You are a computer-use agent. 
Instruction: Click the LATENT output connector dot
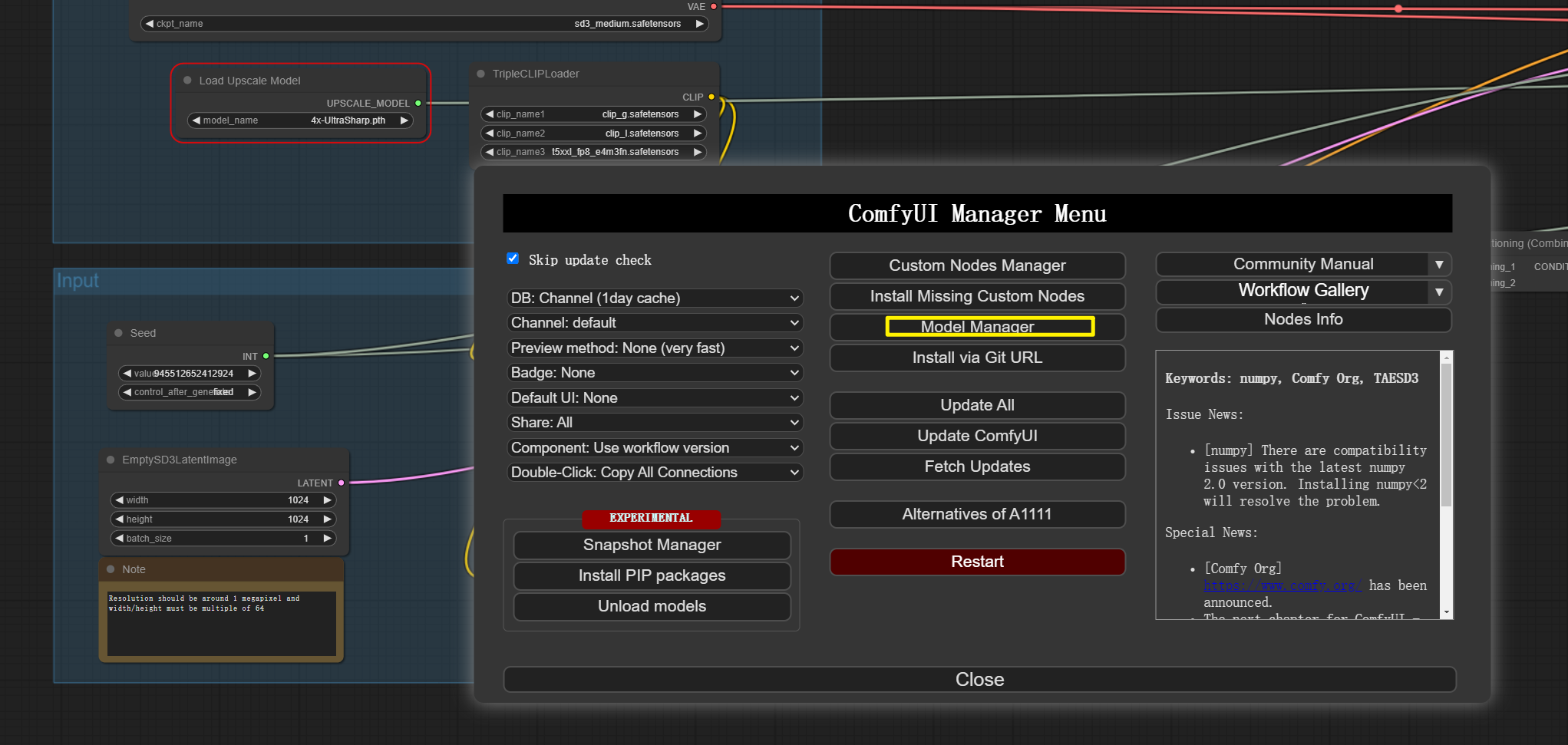[342, 483]
